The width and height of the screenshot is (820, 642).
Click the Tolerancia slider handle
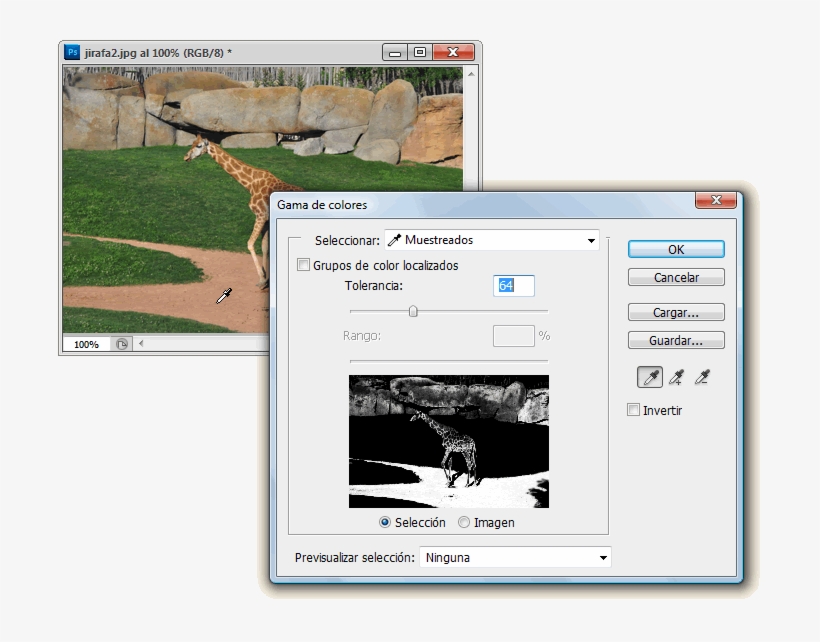click(x=413, y=311)
